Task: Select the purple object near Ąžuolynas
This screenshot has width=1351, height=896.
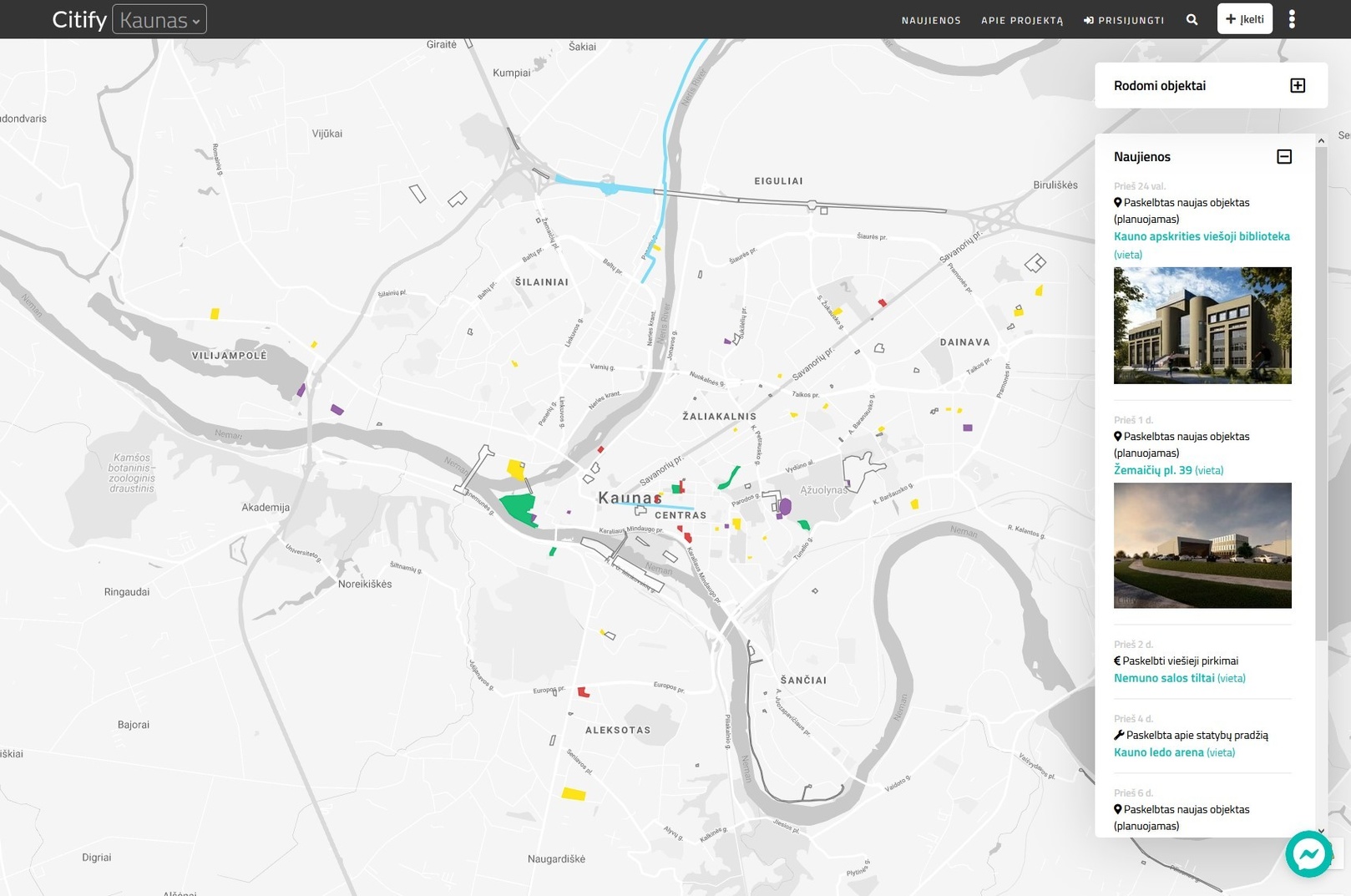Action: (x=785, y=507)
